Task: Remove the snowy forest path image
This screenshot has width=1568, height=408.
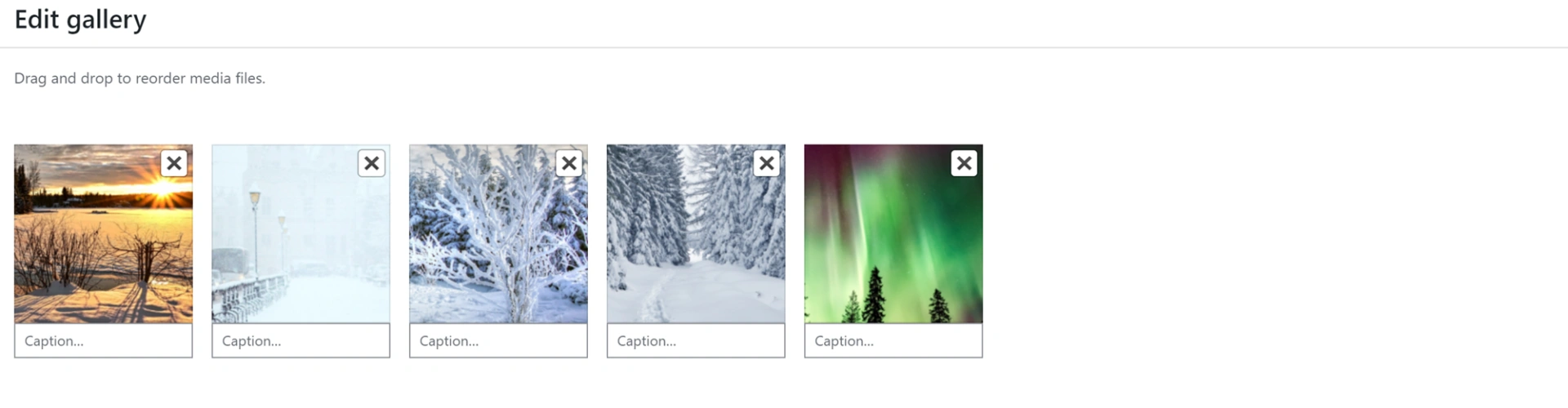Action: click(x=767, y=163)
